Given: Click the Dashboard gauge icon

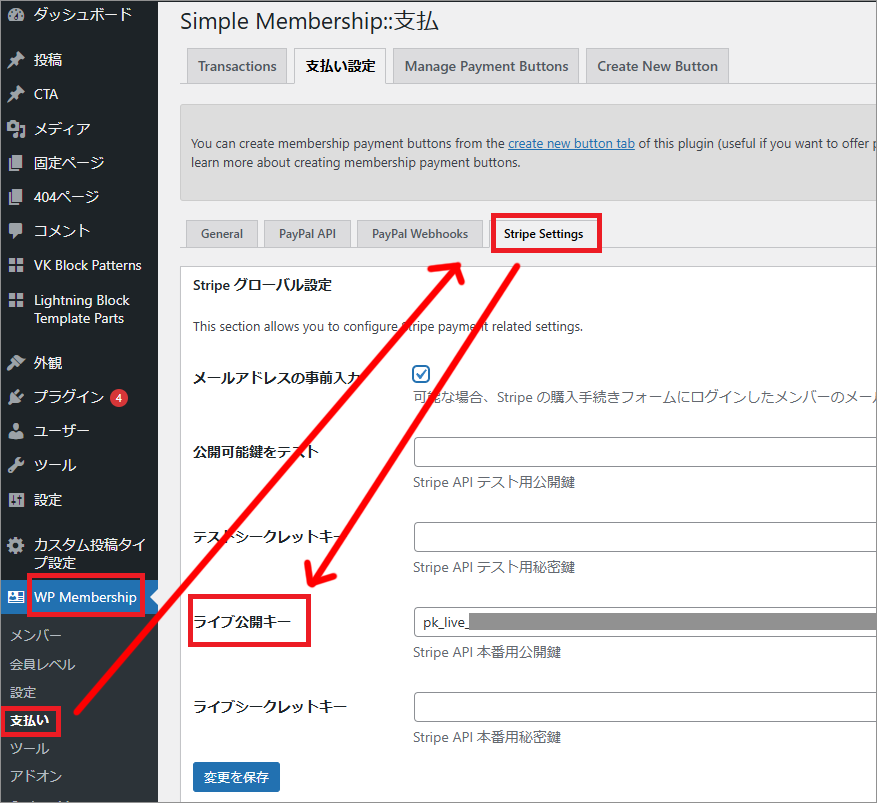Looking at the screenshot, I should coord(16,14).
